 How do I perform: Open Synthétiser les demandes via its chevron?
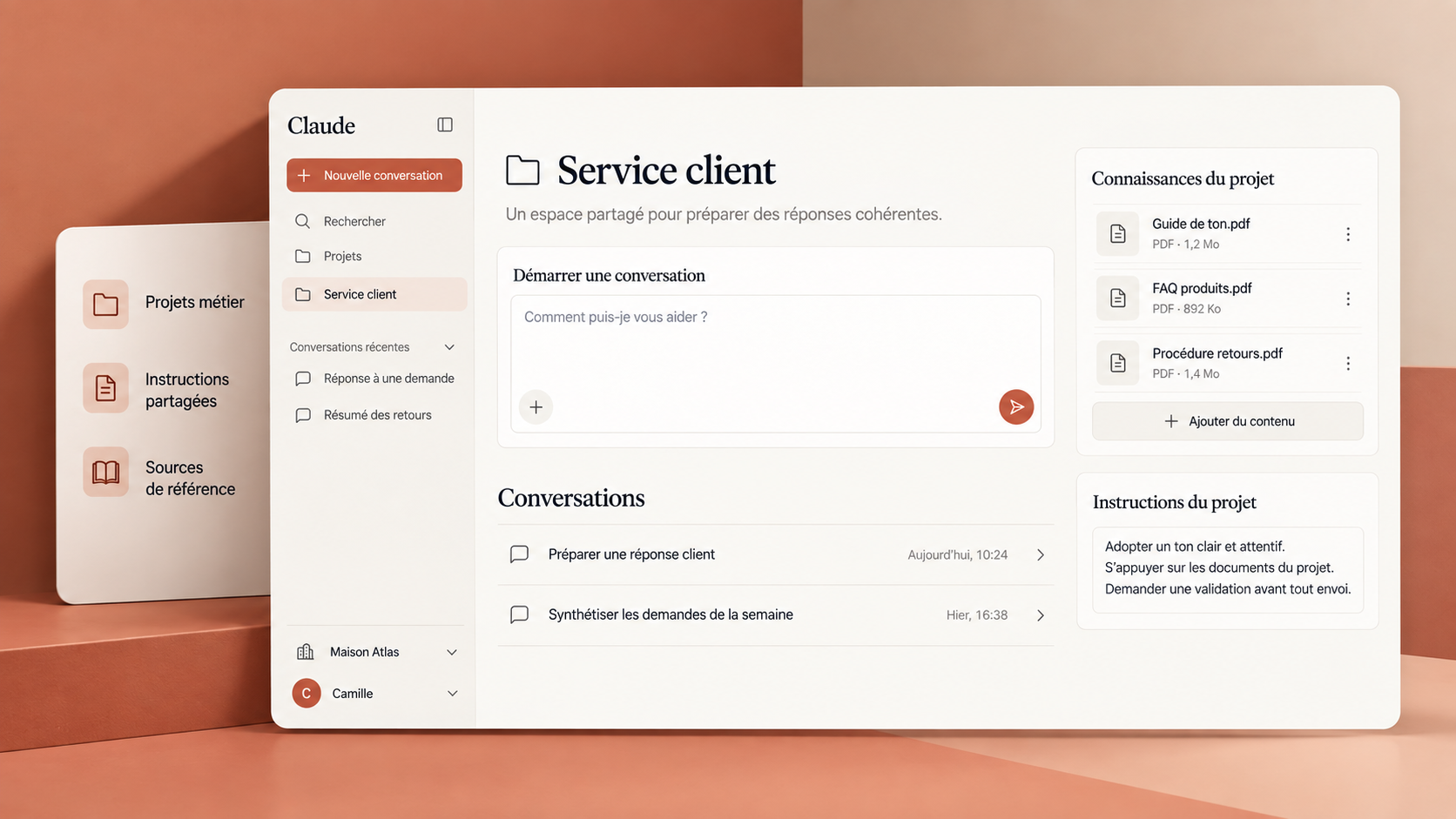point(1041,615)
